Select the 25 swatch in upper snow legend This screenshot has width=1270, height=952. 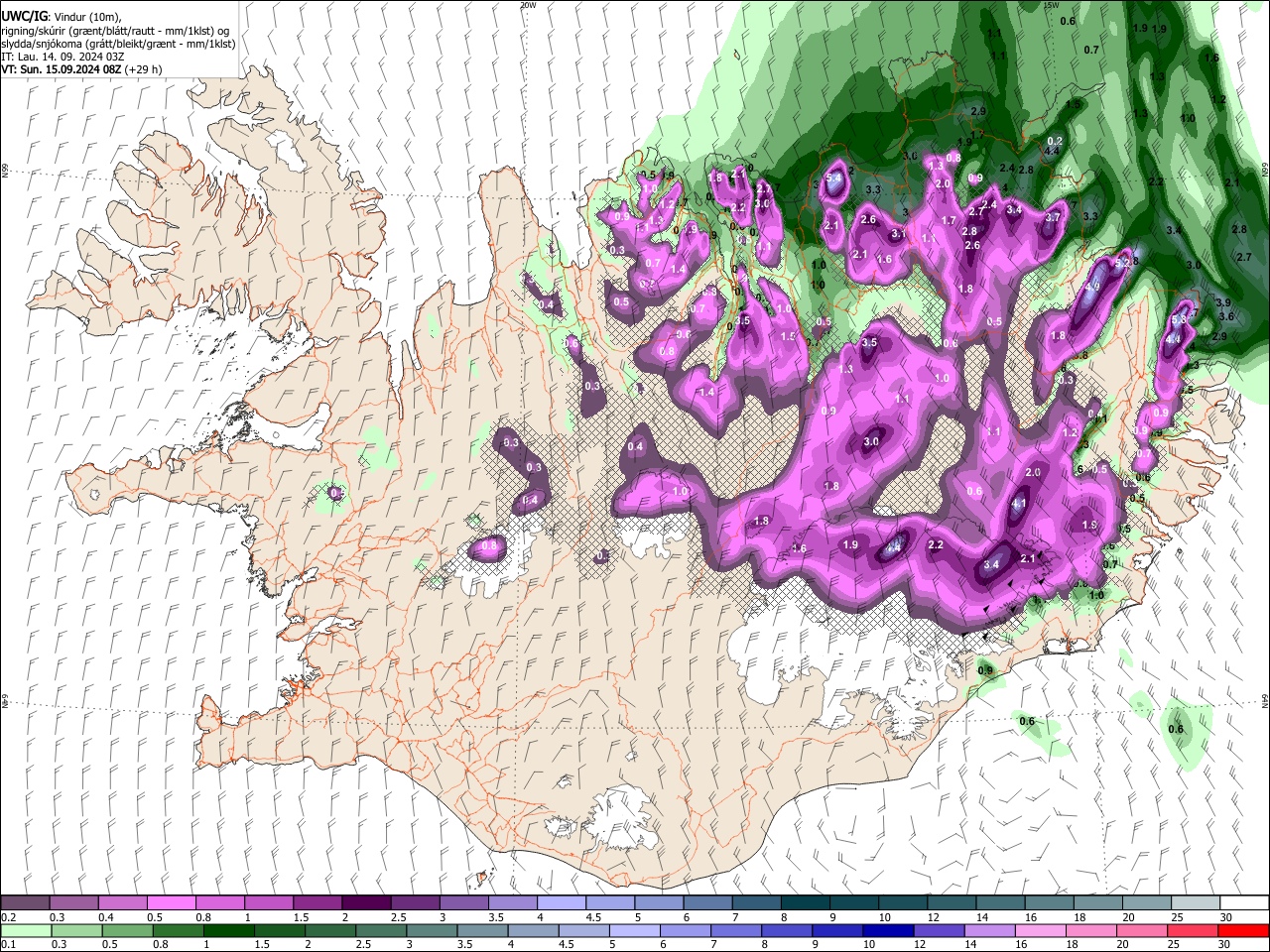tap(1196, 903)
